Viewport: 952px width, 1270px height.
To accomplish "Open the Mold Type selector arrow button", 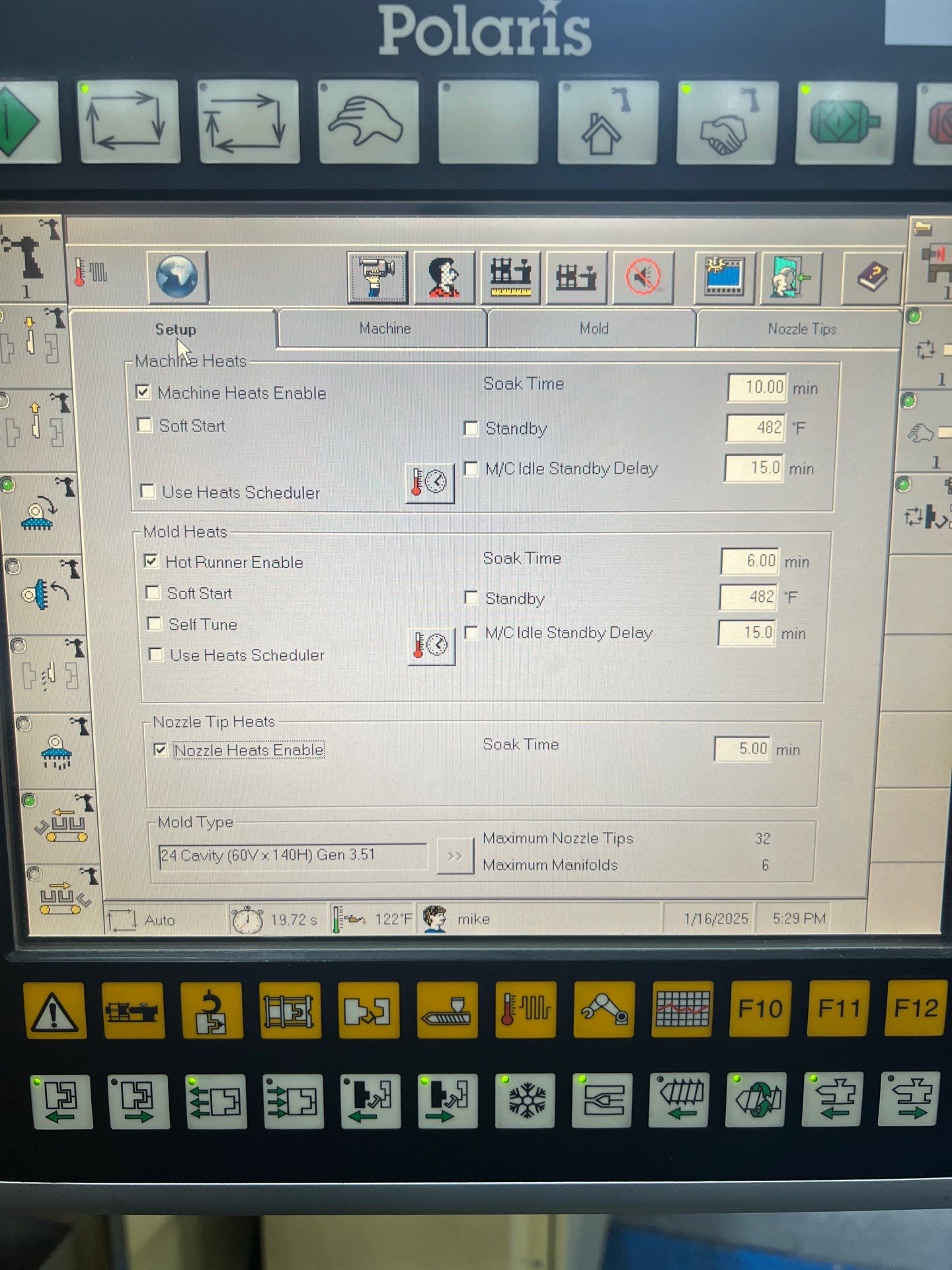I will 455,856.
